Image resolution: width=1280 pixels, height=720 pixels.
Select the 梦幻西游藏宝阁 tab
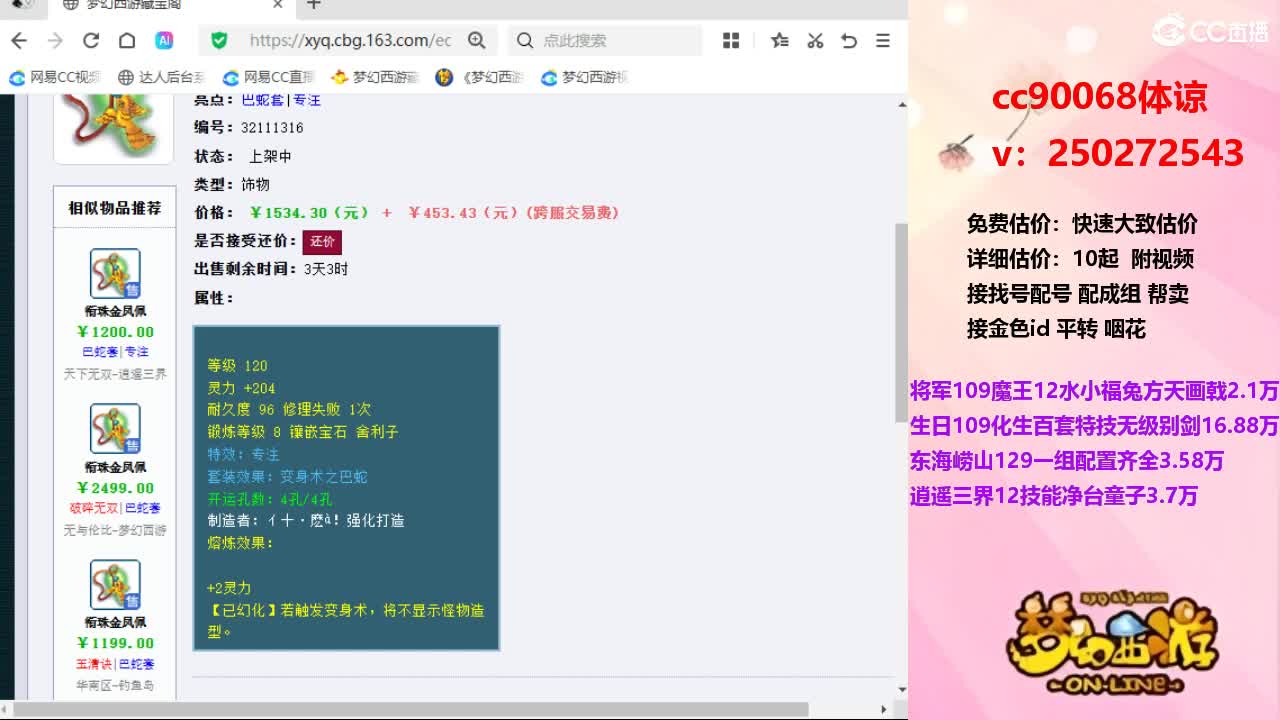170,5
